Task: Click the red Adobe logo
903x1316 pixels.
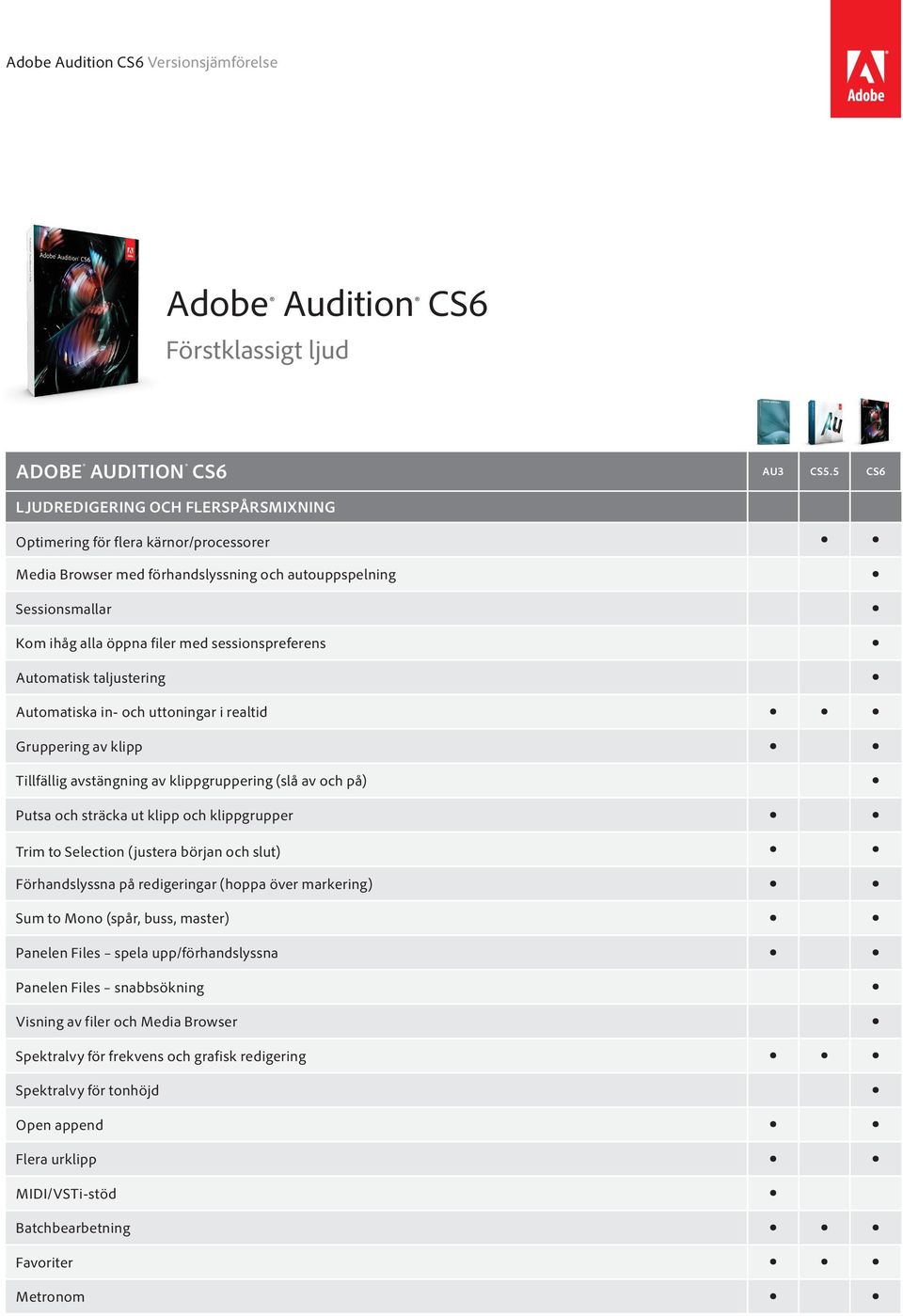Action: pyautogui.click(x=865, y=58)
